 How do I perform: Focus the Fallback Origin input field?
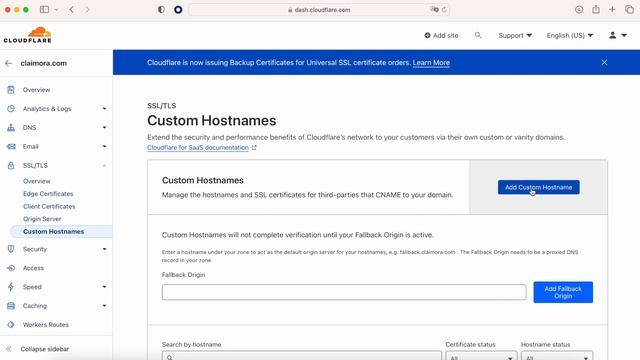tap(344, 292)
